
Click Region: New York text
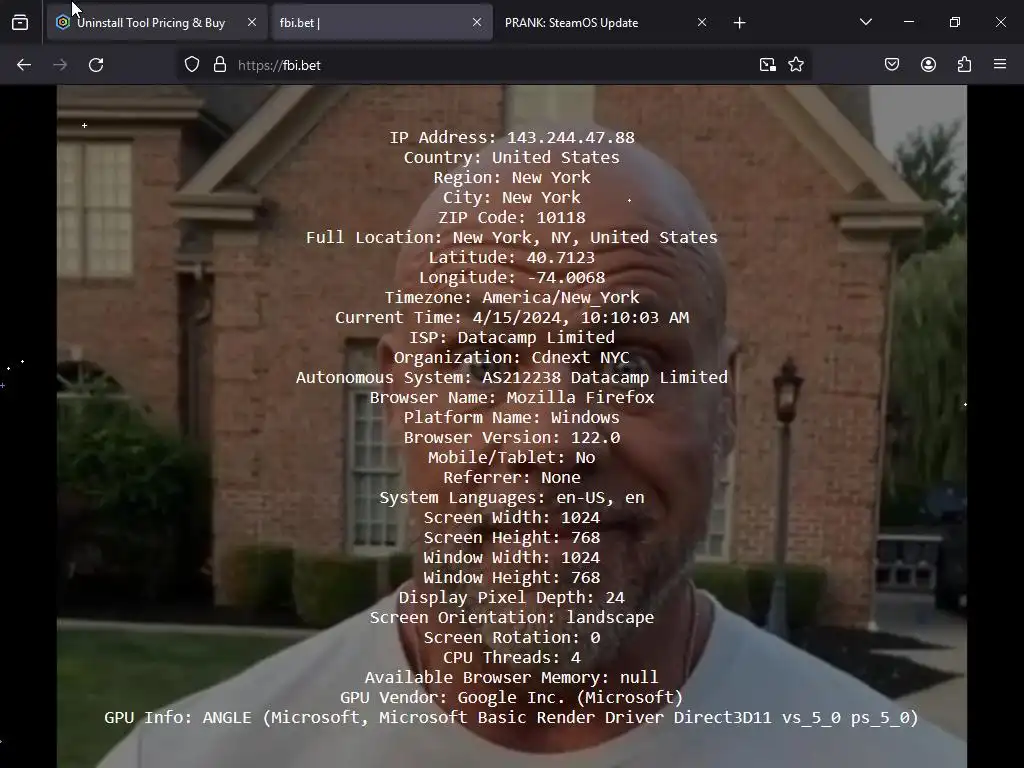pyautogui.click(x=512, y=178)
